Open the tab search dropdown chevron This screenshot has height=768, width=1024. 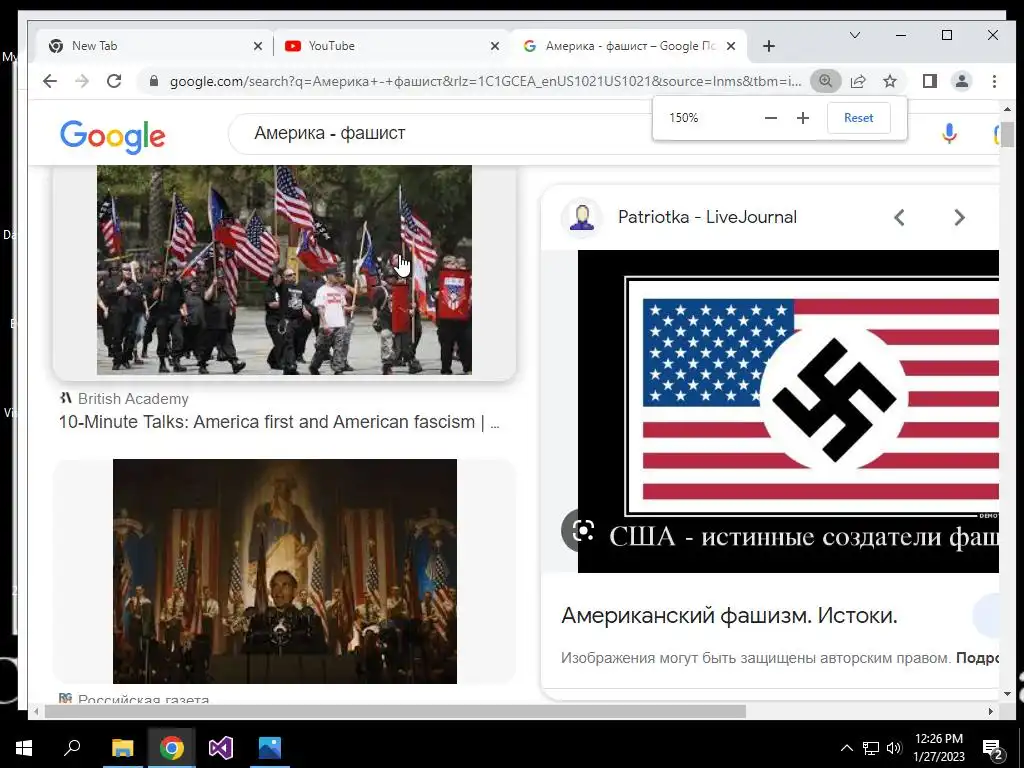coord(854,35)
